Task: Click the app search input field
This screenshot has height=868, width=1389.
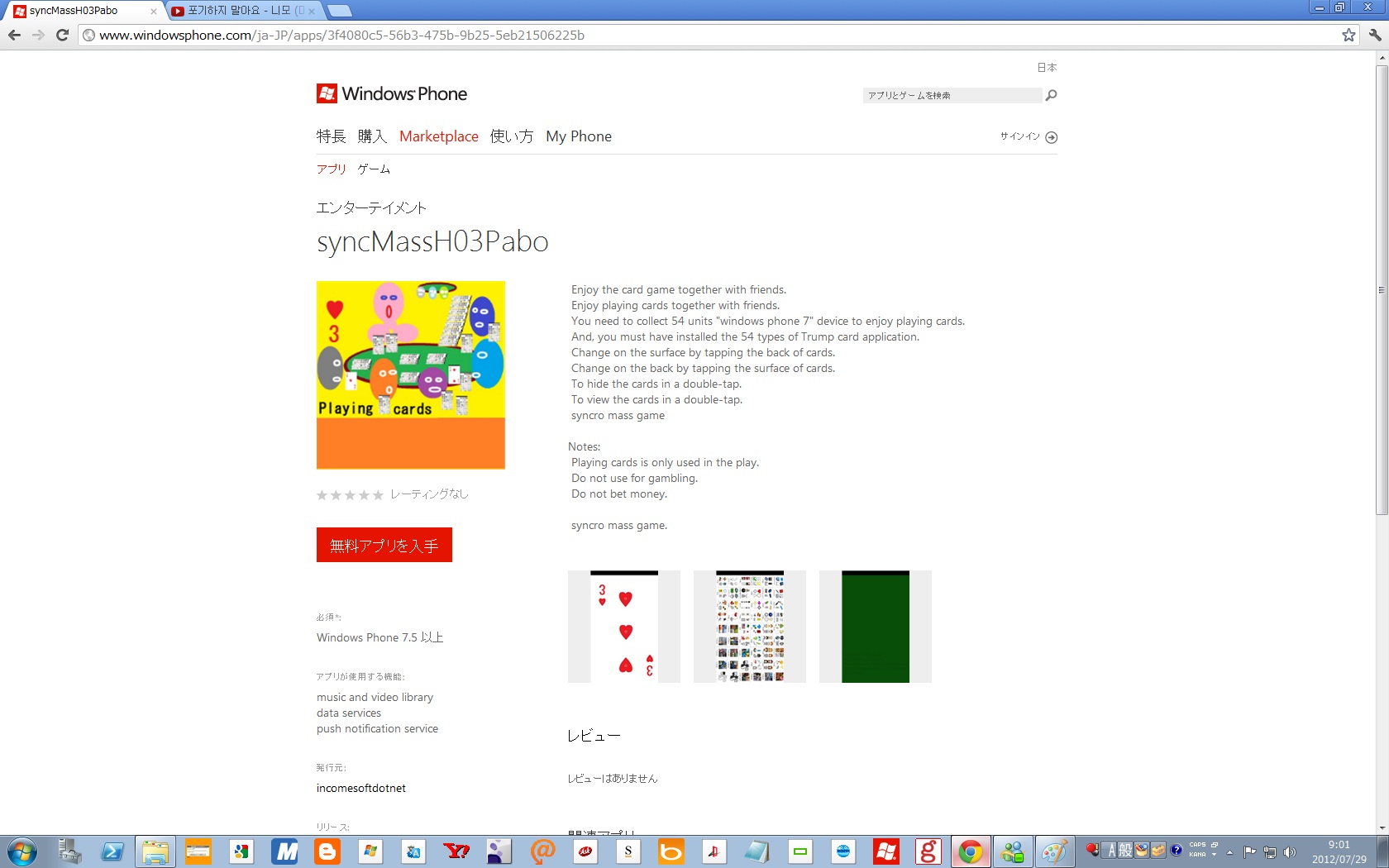Action: tap(952, 95)
